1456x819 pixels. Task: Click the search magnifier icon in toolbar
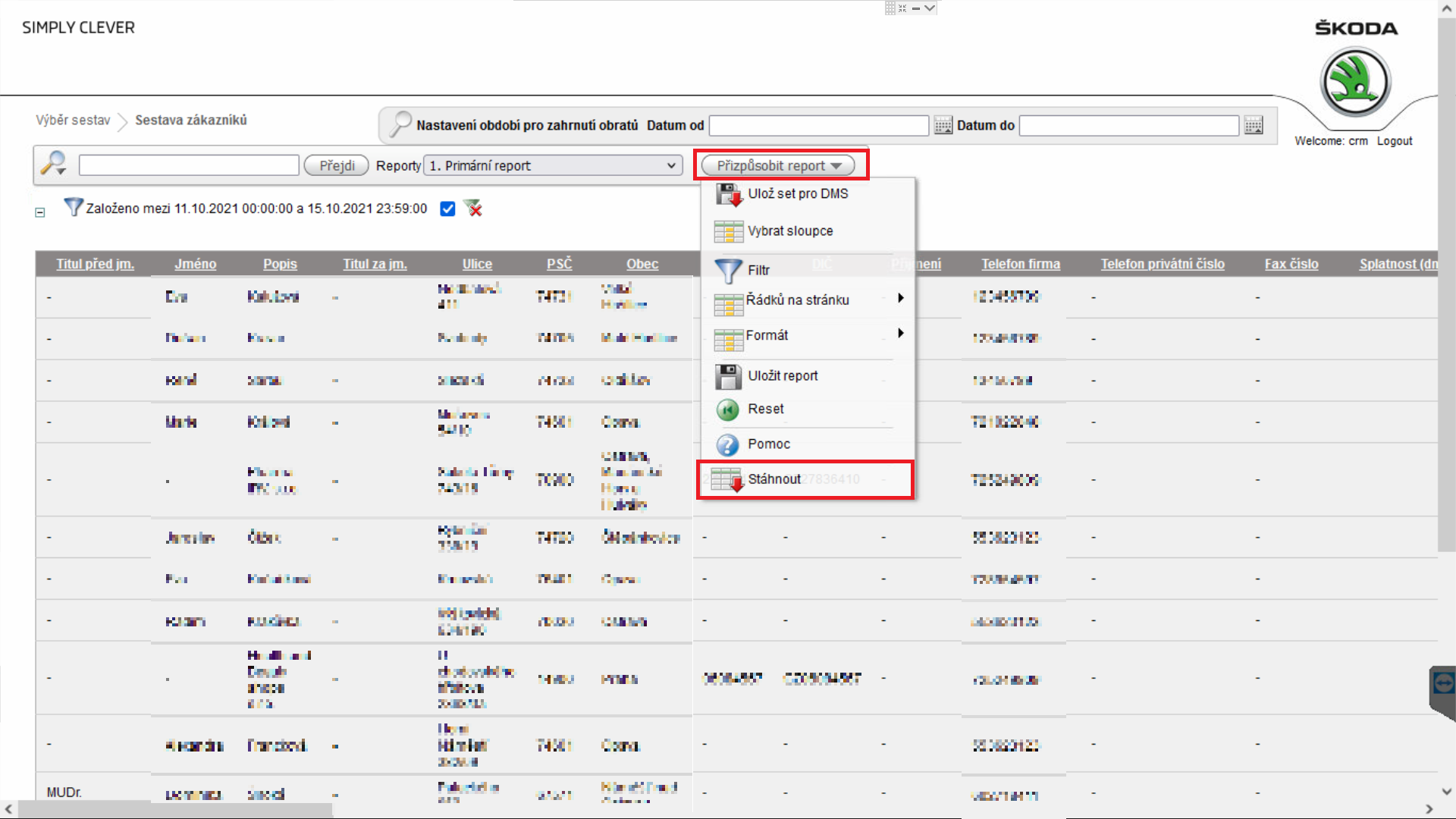pos(53,164)
